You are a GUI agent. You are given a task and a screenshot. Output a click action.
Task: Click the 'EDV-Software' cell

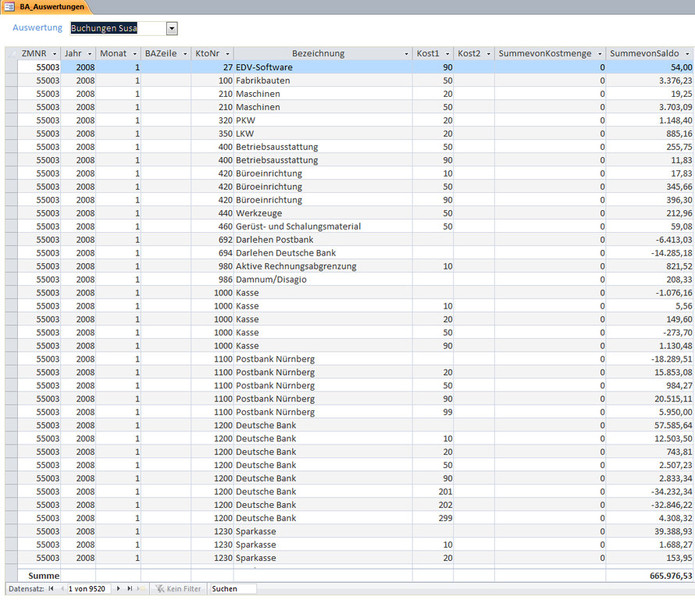(323, 67)
